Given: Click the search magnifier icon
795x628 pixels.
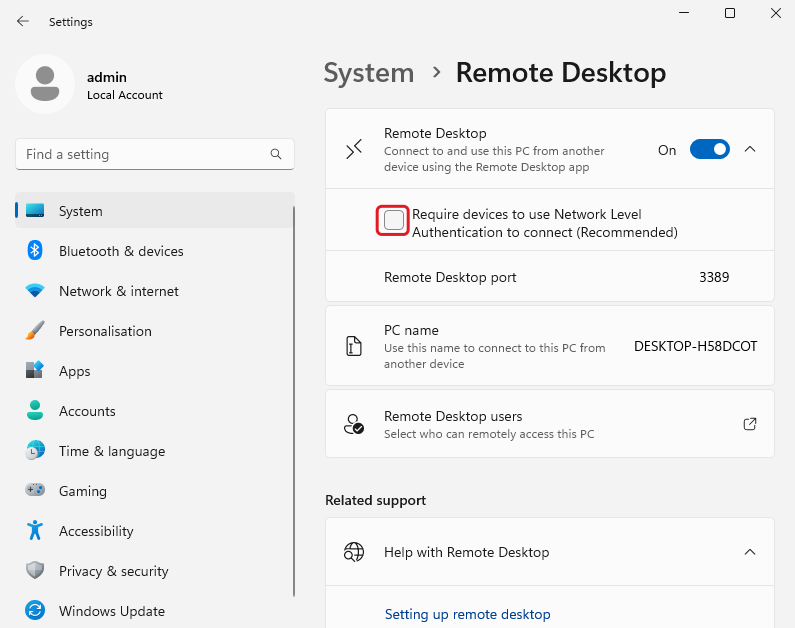Looking at the screenshot, I should point(276,155).
